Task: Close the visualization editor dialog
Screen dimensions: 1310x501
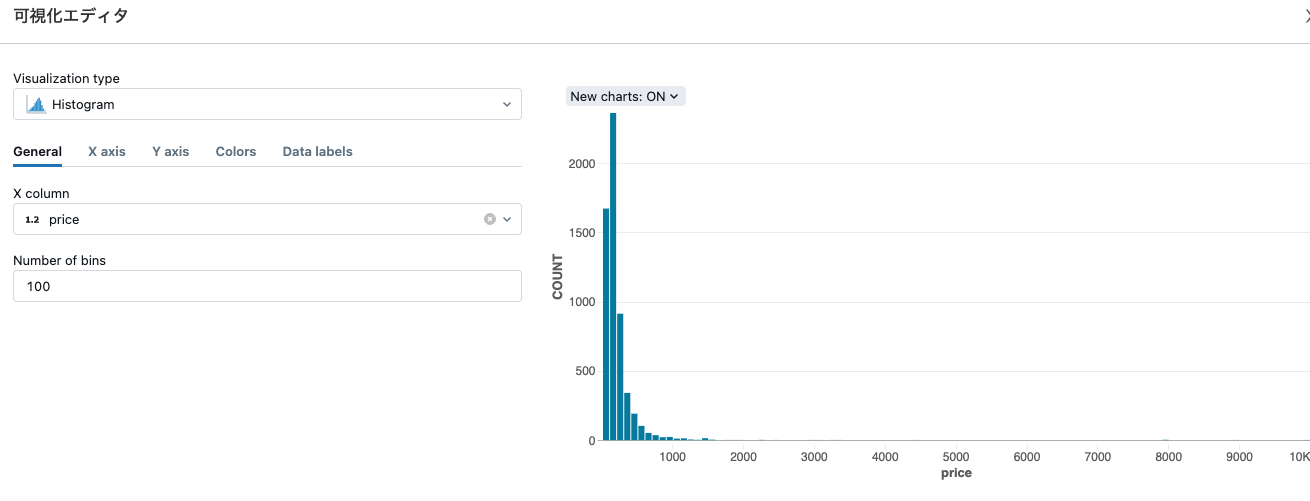Action: pyautogui.click(x=1306, y=16)
